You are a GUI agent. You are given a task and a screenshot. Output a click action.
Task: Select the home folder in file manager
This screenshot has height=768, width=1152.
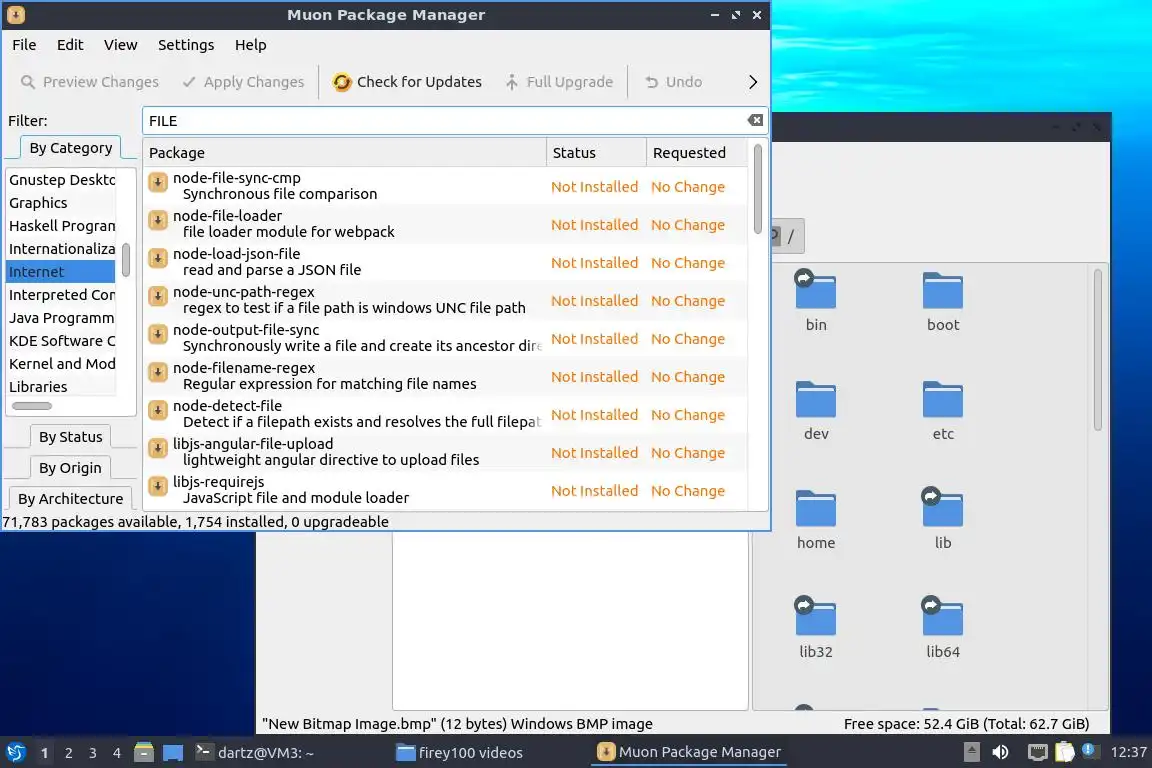[x=816, y=519]
